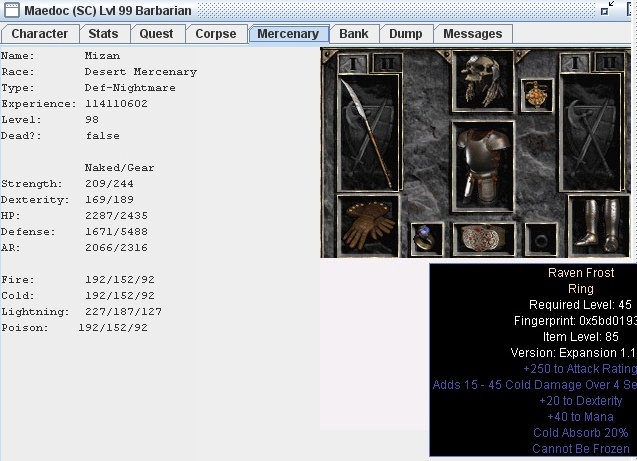Choose weapon set I on the left

(x=353, y=63)
